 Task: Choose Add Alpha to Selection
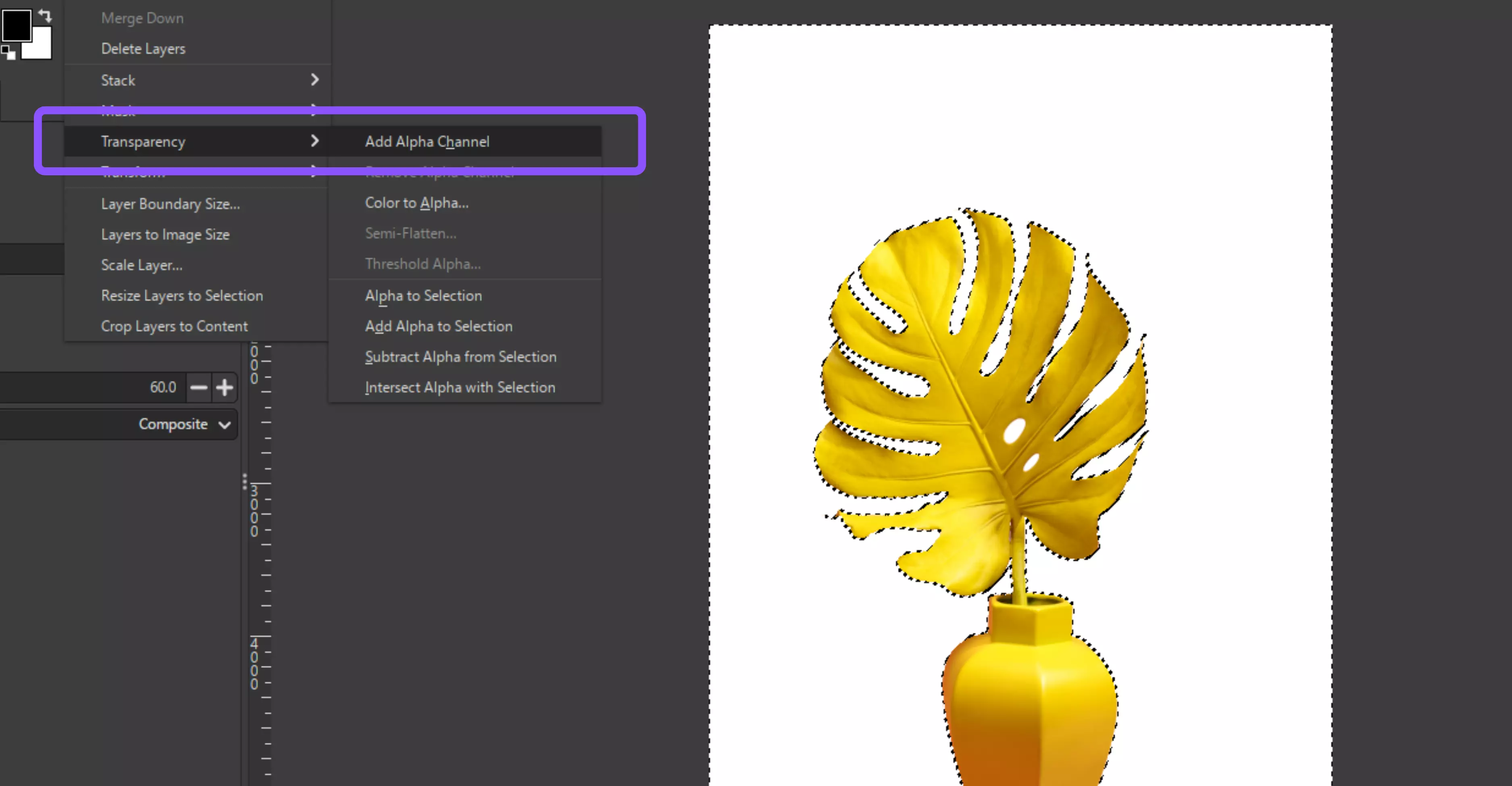point(438,326)
